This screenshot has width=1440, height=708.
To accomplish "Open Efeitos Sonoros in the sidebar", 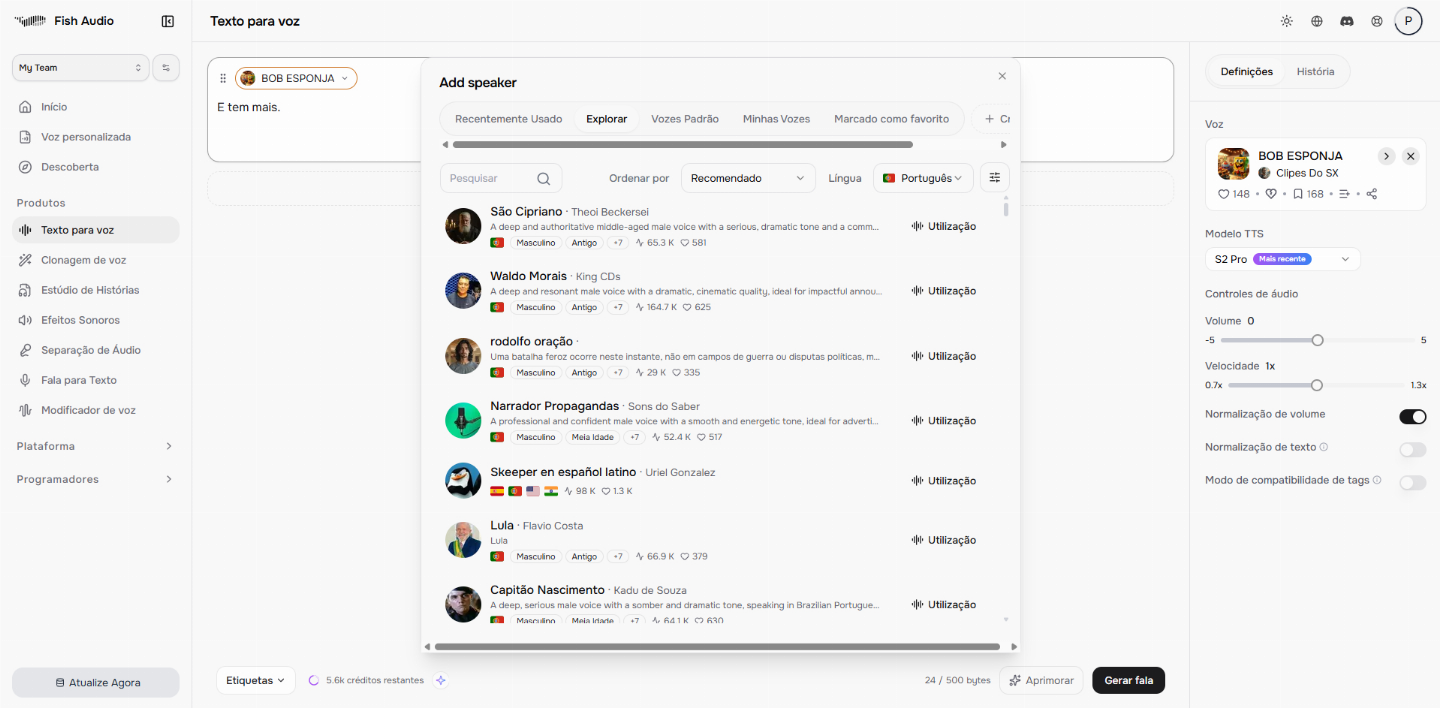I will coord(96,320).
